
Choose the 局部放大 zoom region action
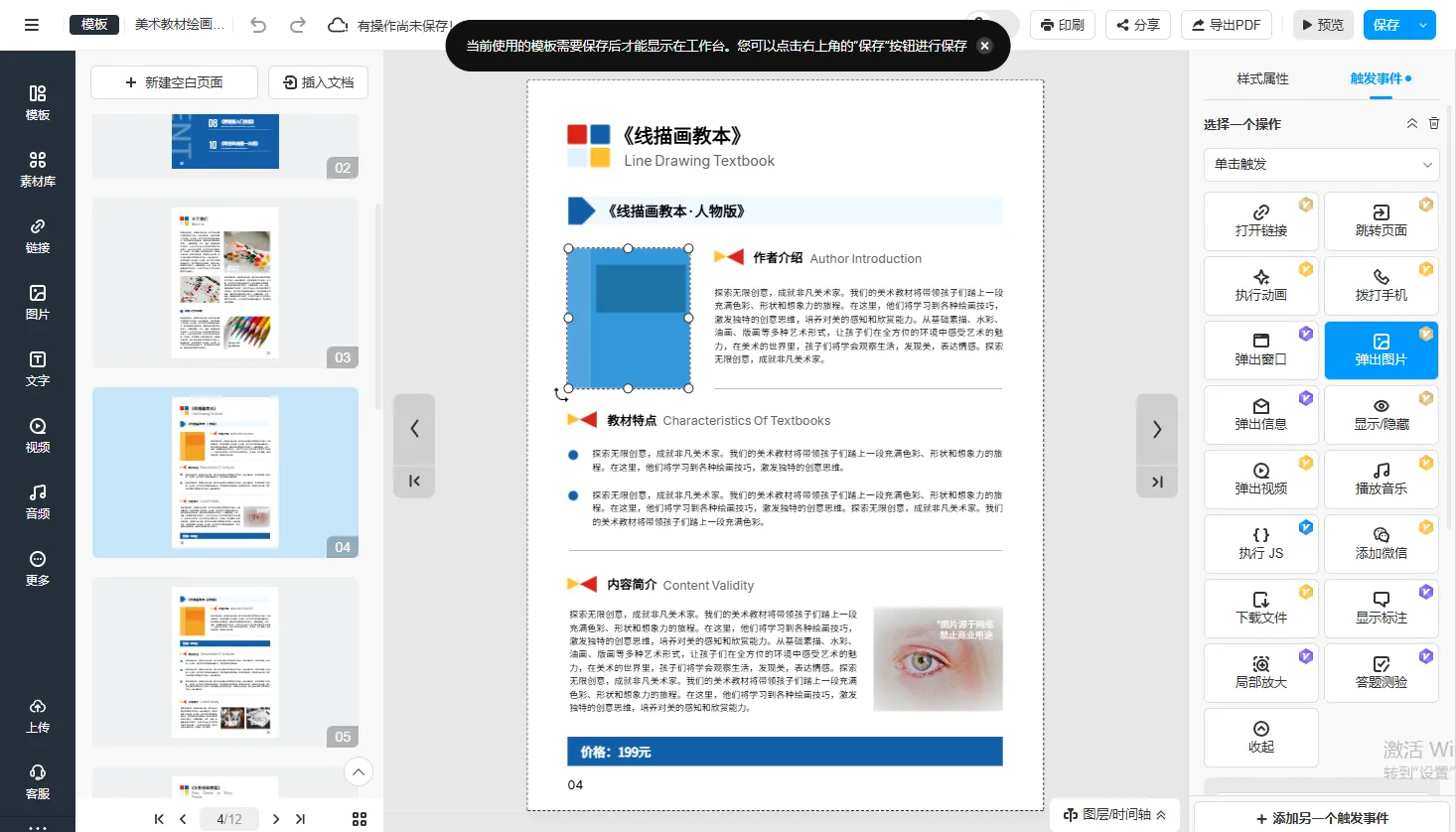1261,673
